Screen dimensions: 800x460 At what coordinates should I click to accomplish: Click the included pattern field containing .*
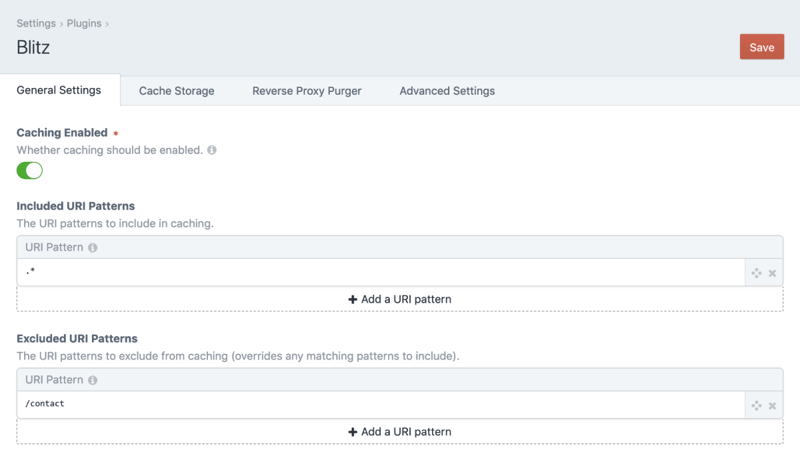point(380,273)
